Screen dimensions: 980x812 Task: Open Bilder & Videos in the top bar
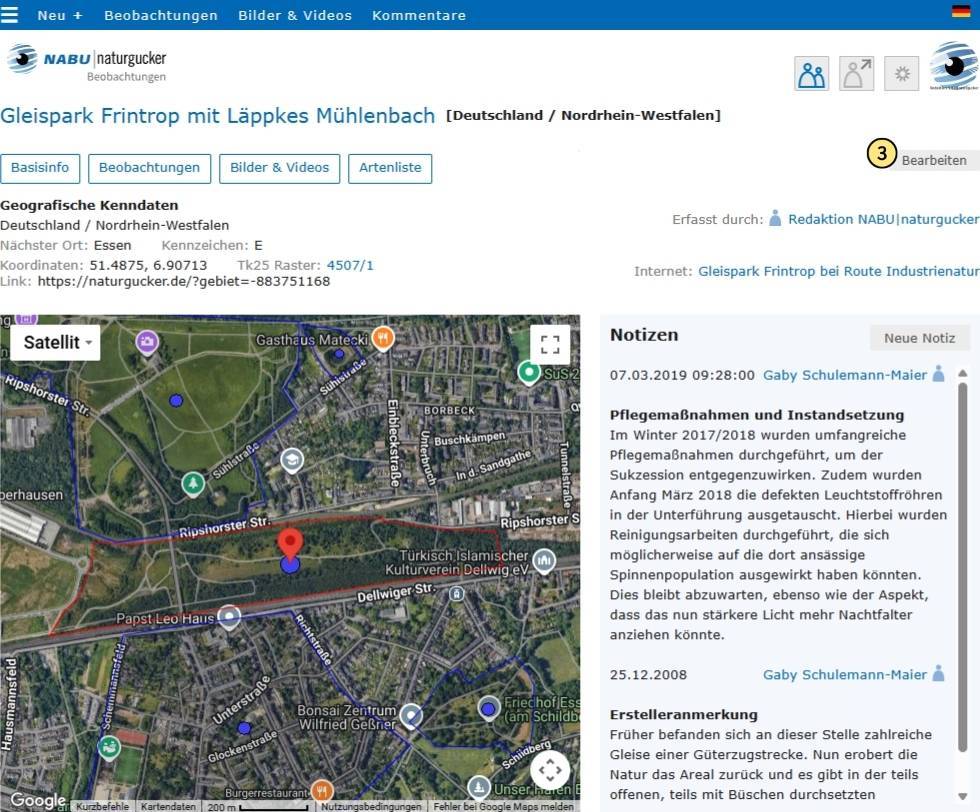pyautogui.click(x=295, y=15)
